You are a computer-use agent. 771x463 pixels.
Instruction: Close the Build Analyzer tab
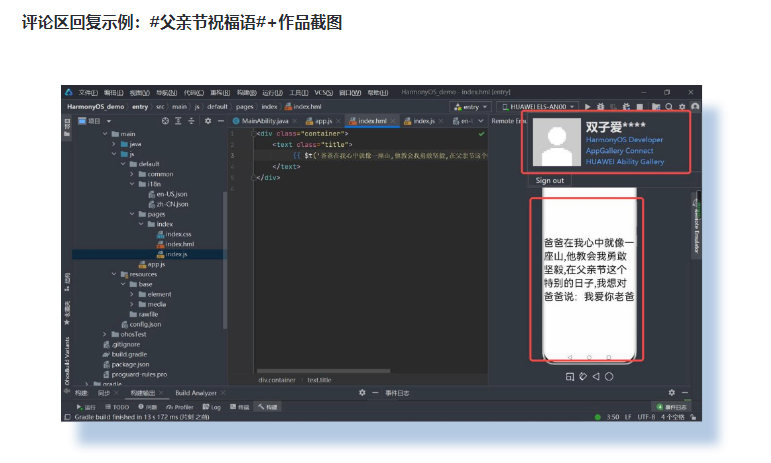[223, 393]
